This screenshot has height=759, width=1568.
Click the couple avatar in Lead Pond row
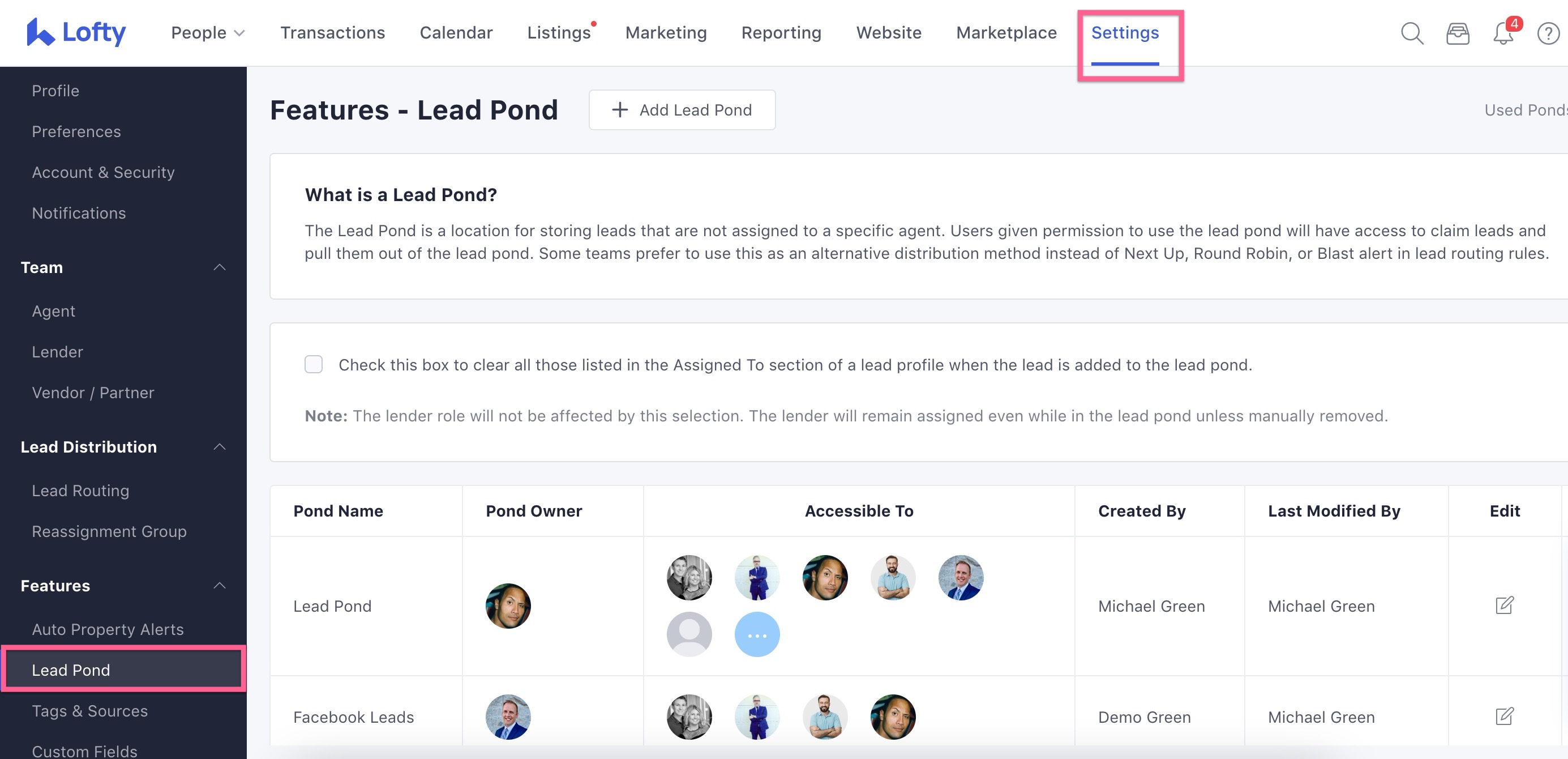(689, 577)
